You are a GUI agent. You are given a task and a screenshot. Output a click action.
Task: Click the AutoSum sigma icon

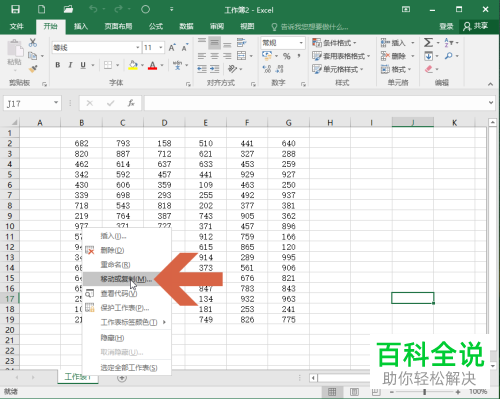pyautogui.click(x=429, y=43)
